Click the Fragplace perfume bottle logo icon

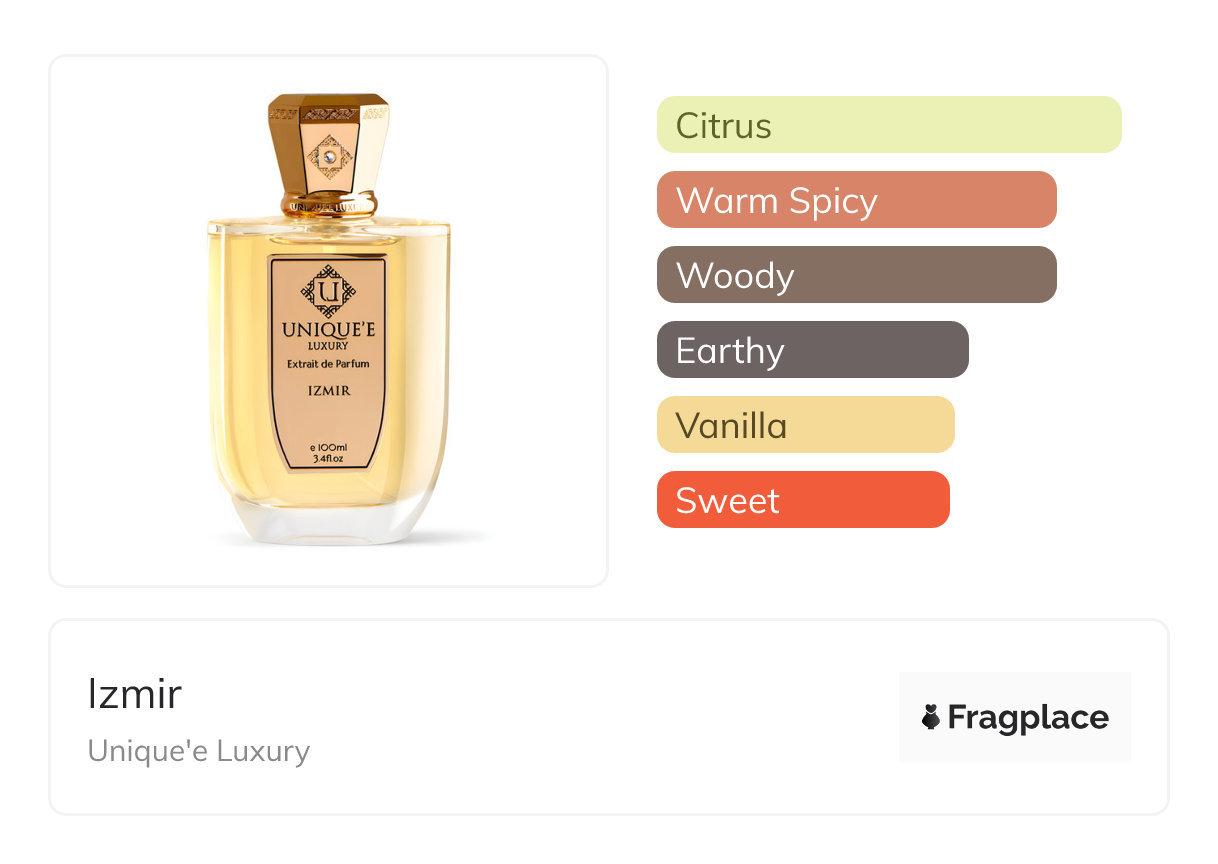[931, 717]
